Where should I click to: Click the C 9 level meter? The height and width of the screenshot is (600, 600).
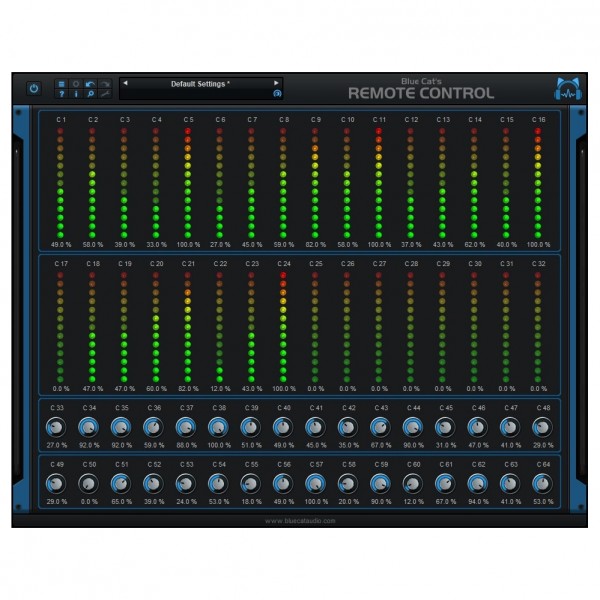click(x=315, y=183)
